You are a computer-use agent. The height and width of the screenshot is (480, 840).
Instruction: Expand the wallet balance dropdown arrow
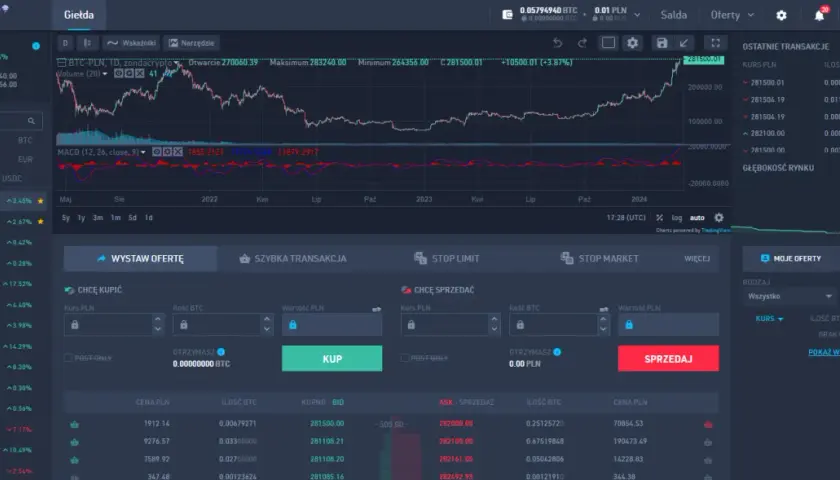[637, 15]
